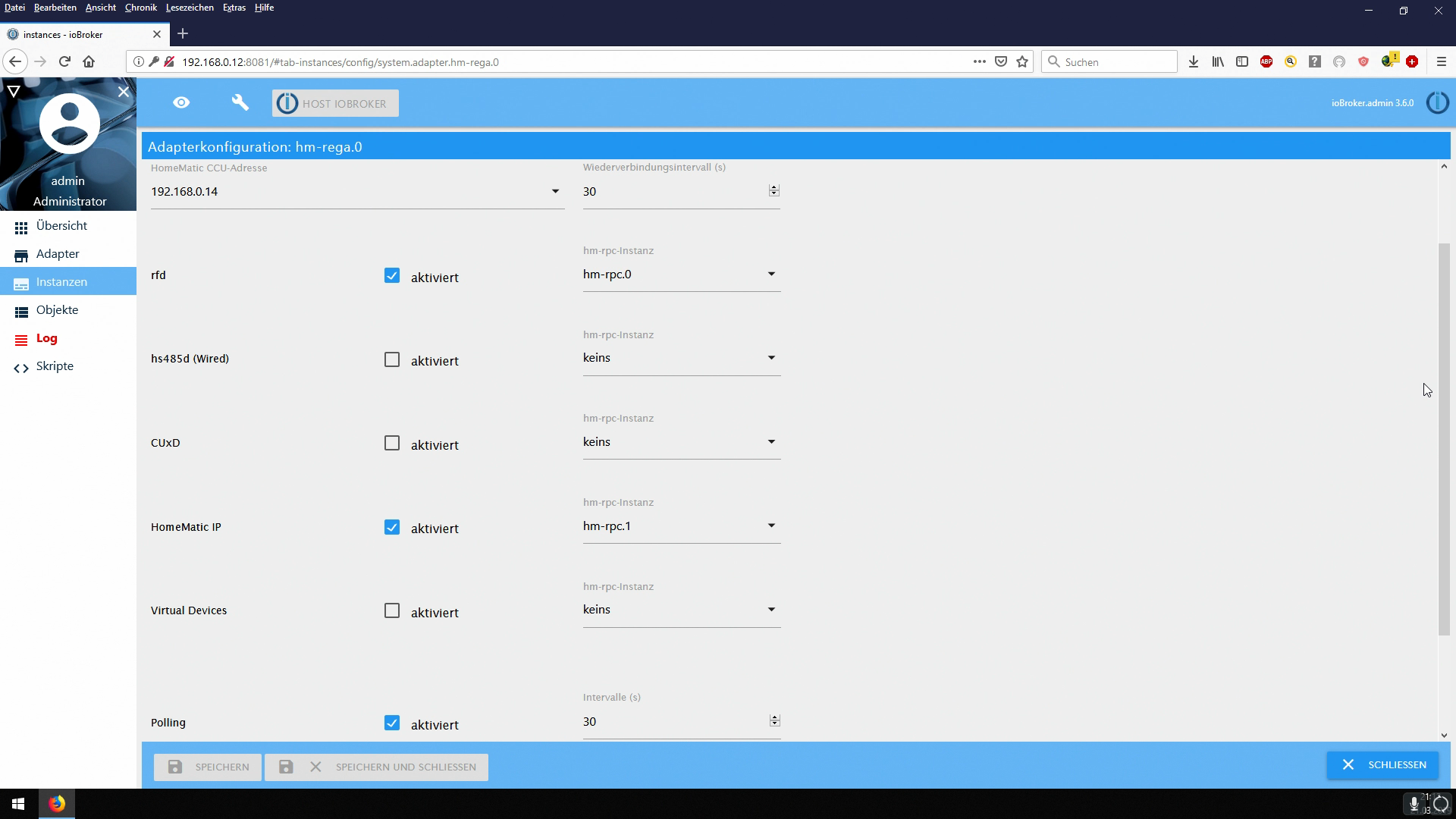
Task: Click the Firefox home button
Action: click(89, 62)
